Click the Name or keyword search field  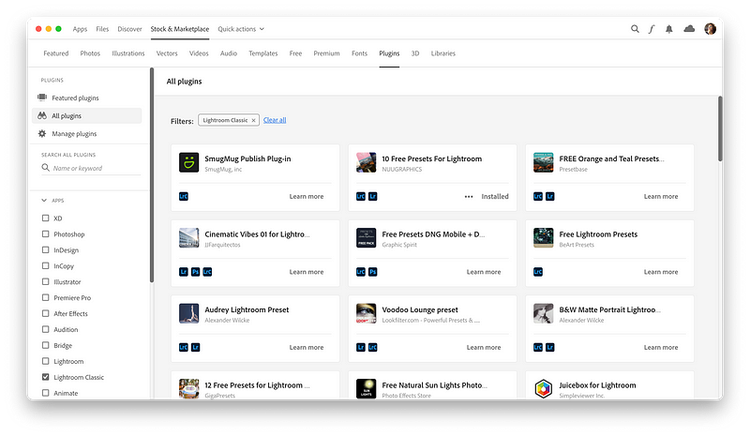[x=91, y=168]
